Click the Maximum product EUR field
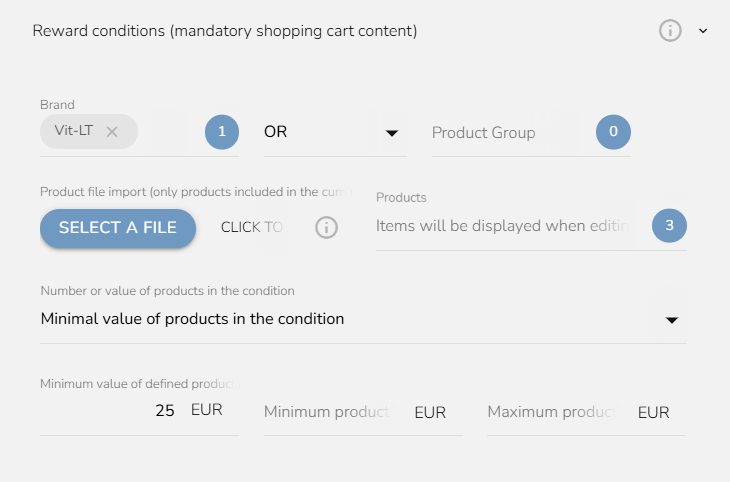Image resolution: width=730 pixels, height=482 pixels. (553, 413)
